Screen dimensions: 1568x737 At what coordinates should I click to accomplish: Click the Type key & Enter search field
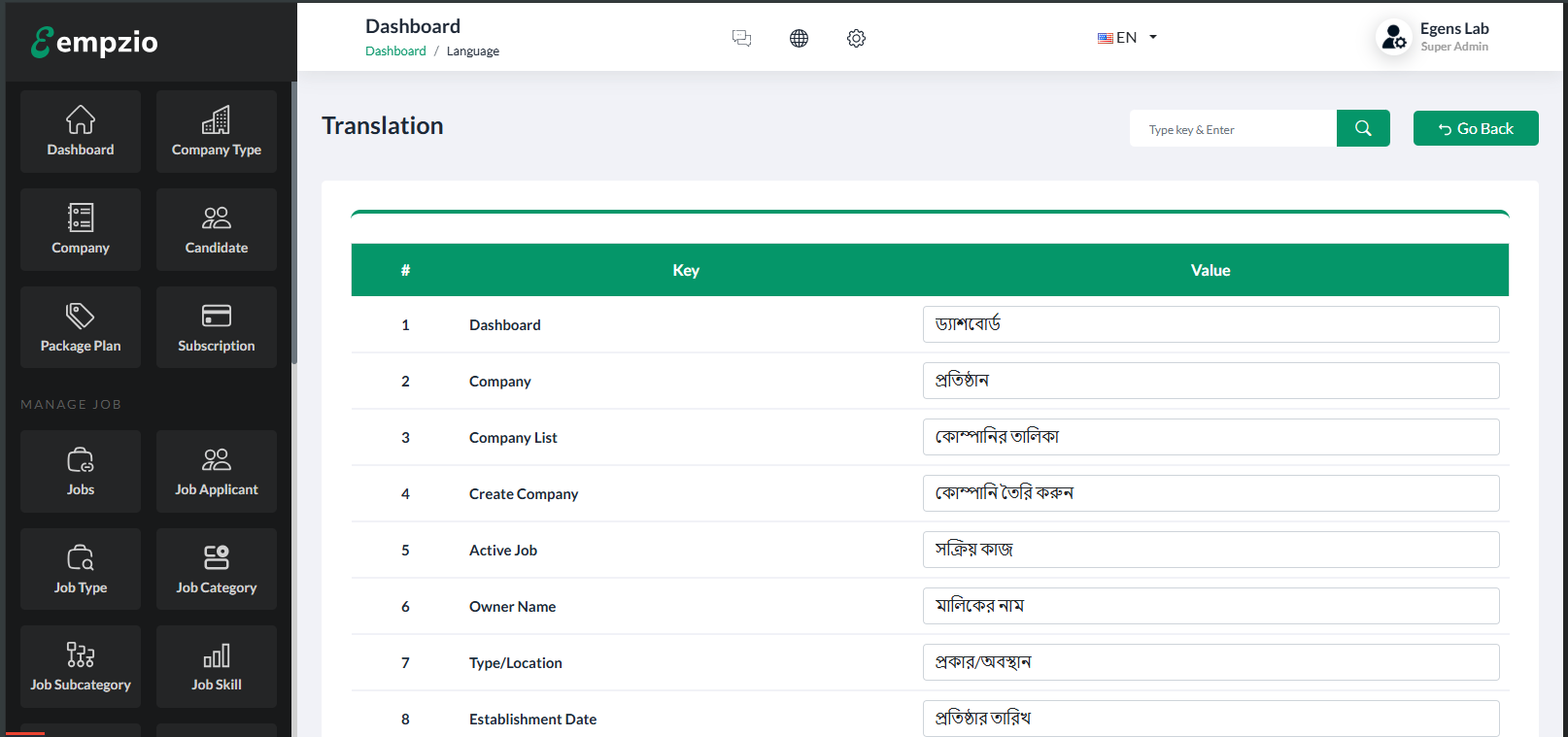[x=1233, y=129]
